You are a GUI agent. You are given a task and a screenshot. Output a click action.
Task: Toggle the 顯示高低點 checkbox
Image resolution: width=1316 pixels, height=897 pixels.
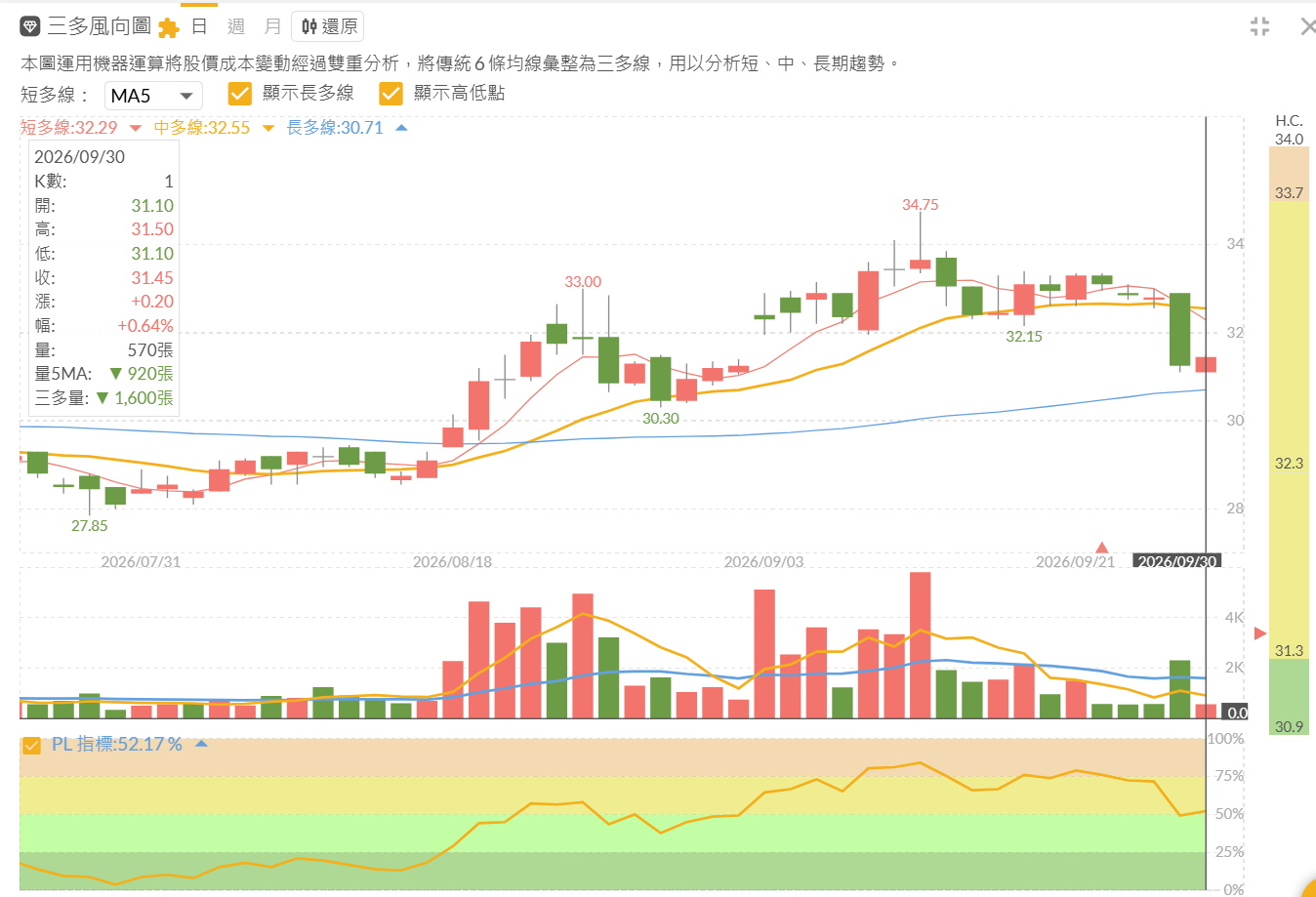click(x=391, y=94)
